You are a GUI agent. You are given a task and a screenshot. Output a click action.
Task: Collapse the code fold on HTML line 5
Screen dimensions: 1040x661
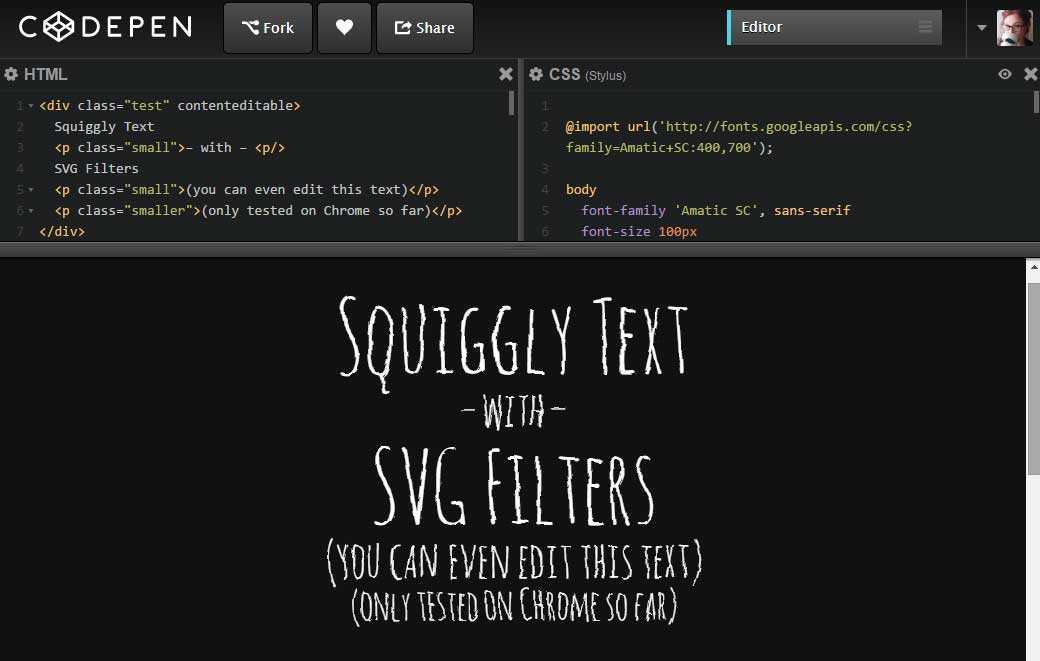pyautogui.click(x=30, y=190)
